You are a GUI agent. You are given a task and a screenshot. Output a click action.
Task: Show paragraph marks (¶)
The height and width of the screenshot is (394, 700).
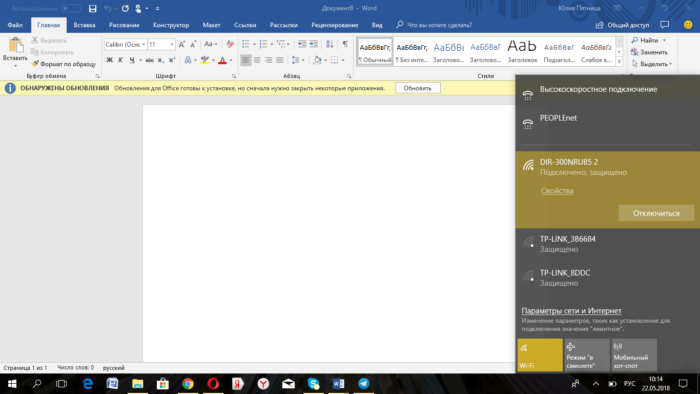click(345, 44)
